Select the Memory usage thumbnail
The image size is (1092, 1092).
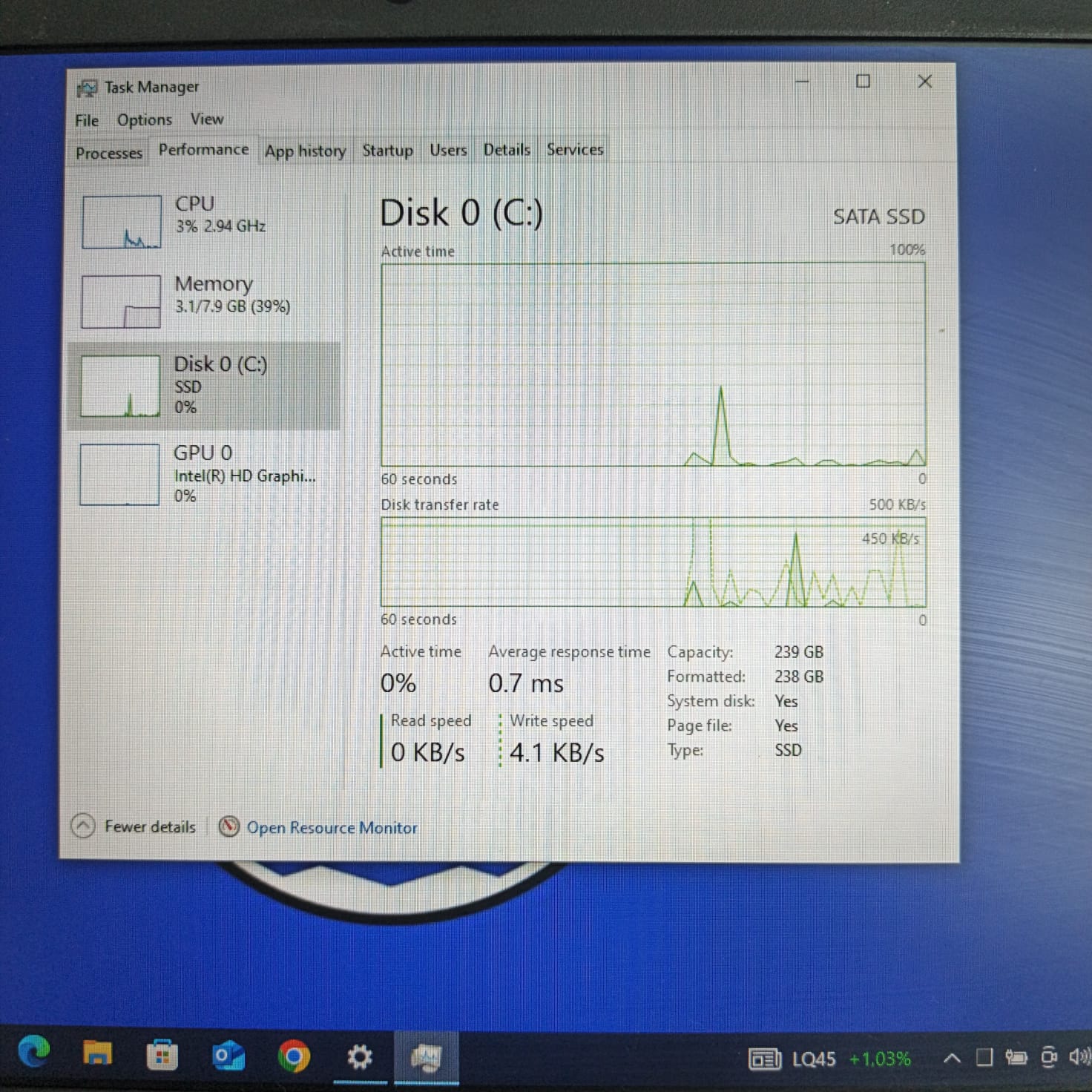tap(121, 301)
